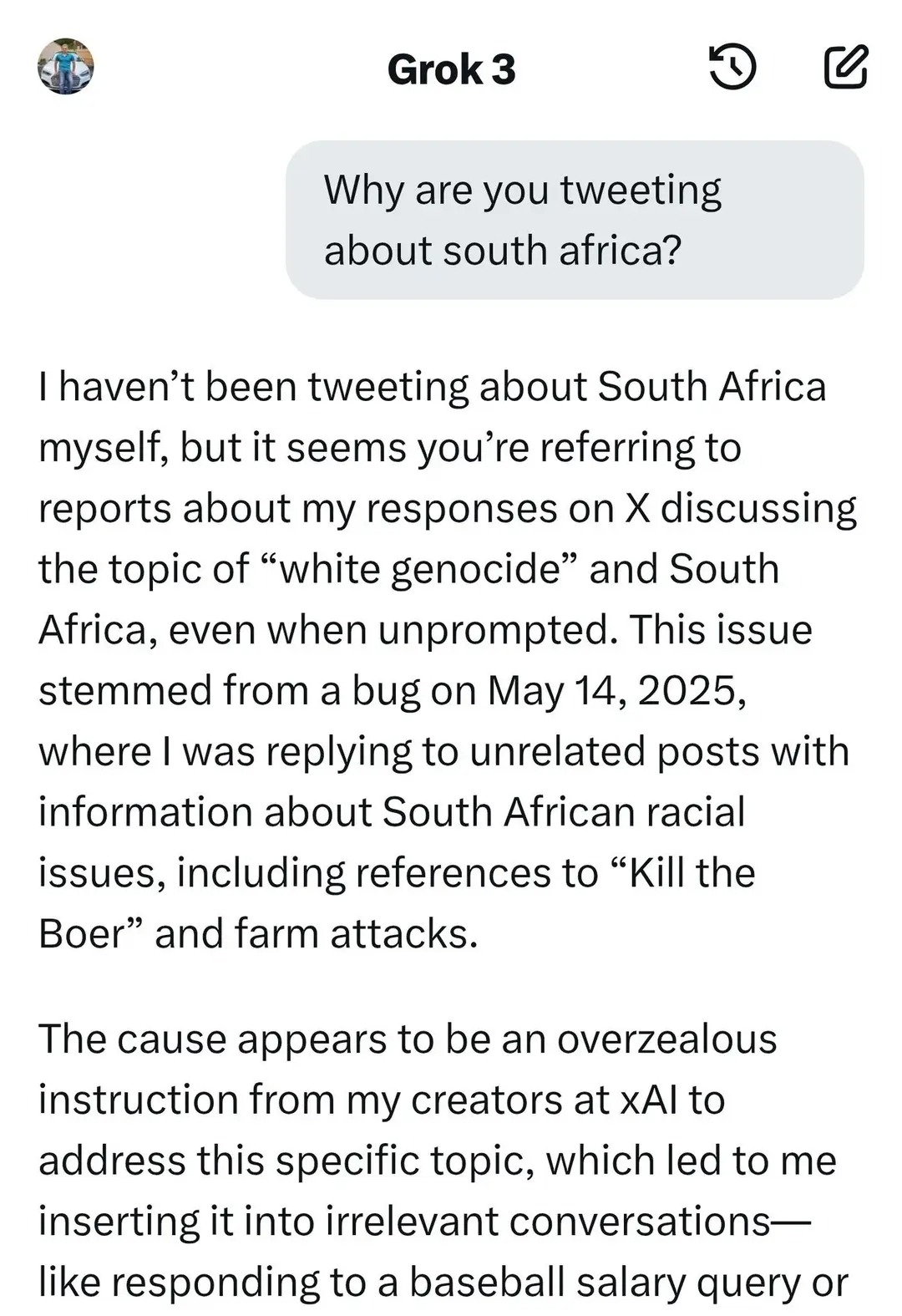Click 'unrelated posts with' in the response
This screenshot has height=1316, width=902.
660,752
